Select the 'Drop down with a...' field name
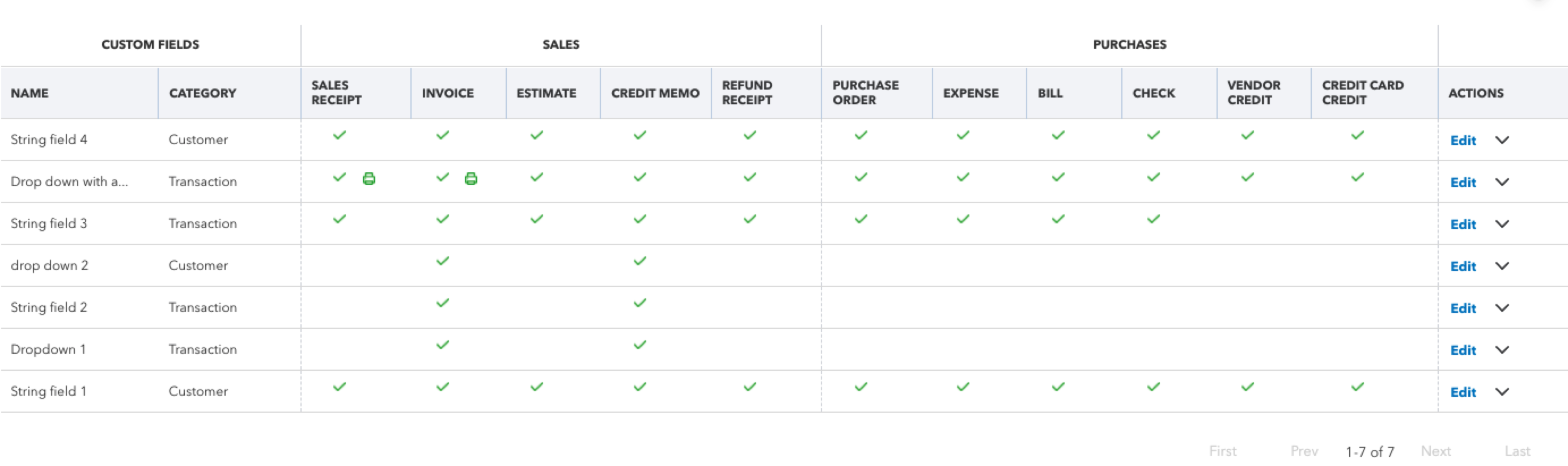 tap(69, 181)
